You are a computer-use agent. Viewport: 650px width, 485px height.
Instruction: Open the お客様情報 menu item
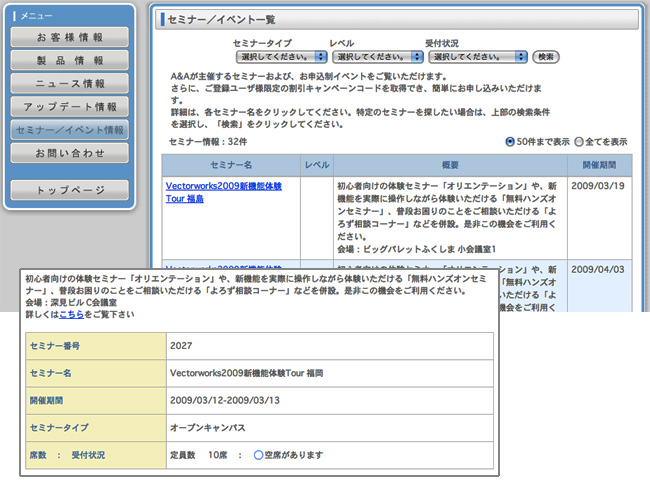coord(69,38)
